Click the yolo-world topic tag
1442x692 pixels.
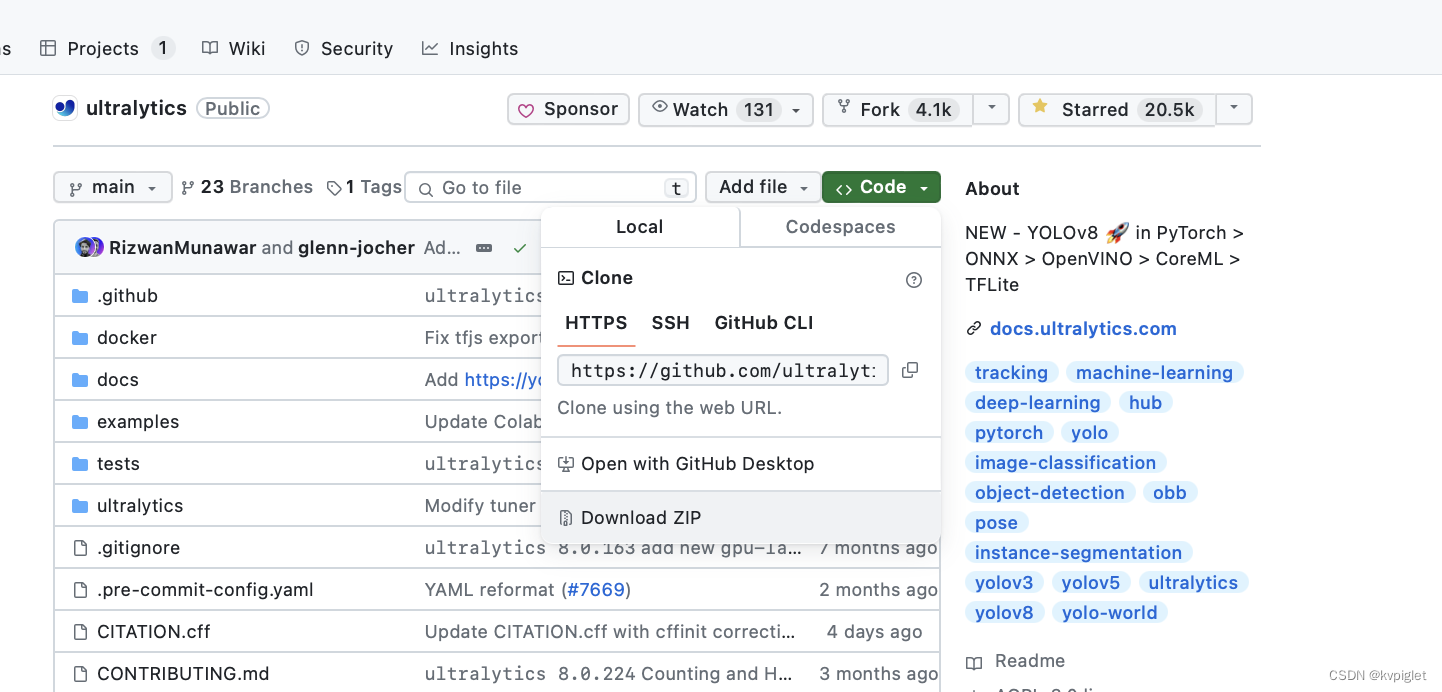[1109, 613]
